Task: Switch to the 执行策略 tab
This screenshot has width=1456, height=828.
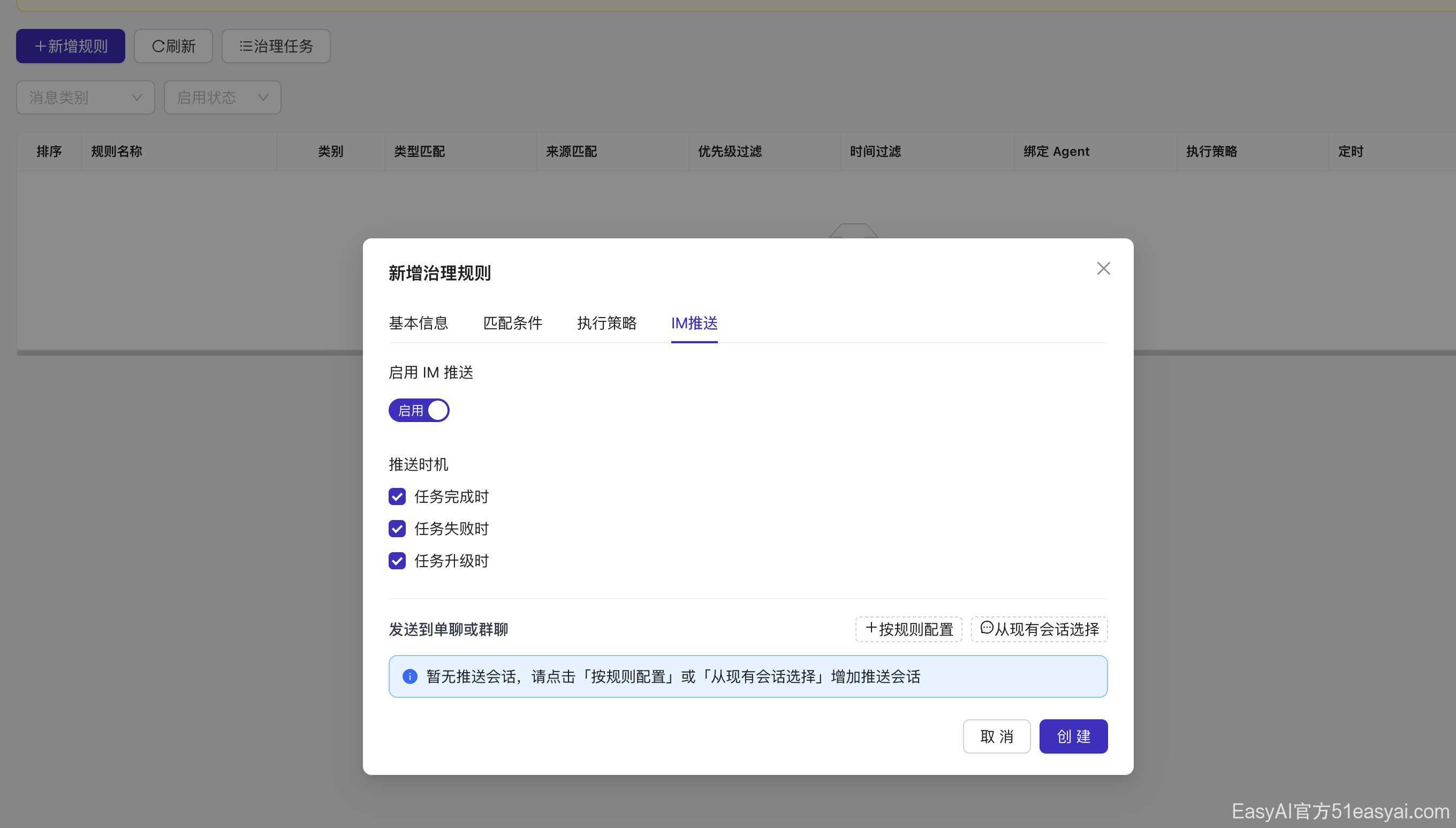Action: coord(606,323)
